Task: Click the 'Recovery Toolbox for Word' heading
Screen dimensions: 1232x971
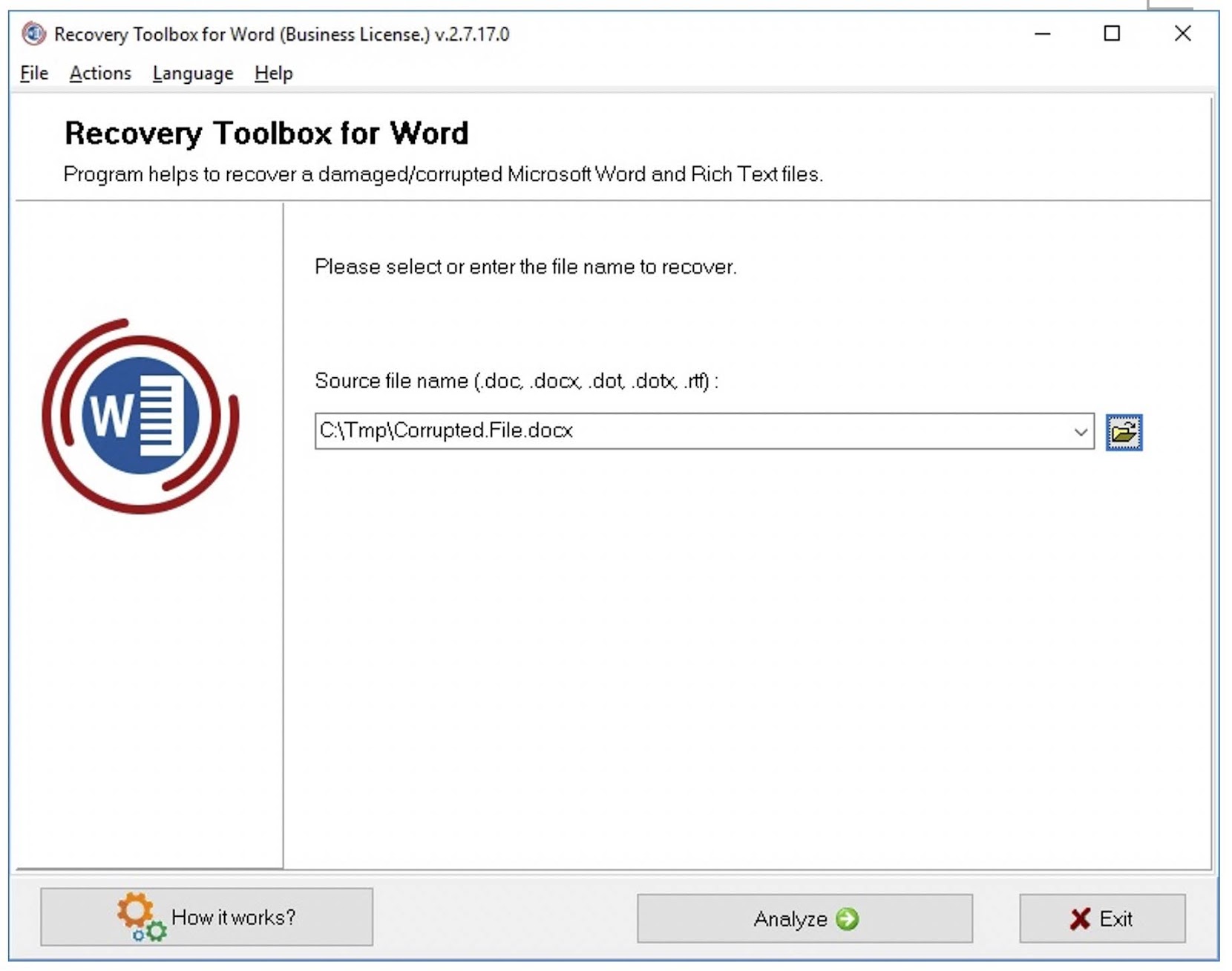Action: pos(266,134)
